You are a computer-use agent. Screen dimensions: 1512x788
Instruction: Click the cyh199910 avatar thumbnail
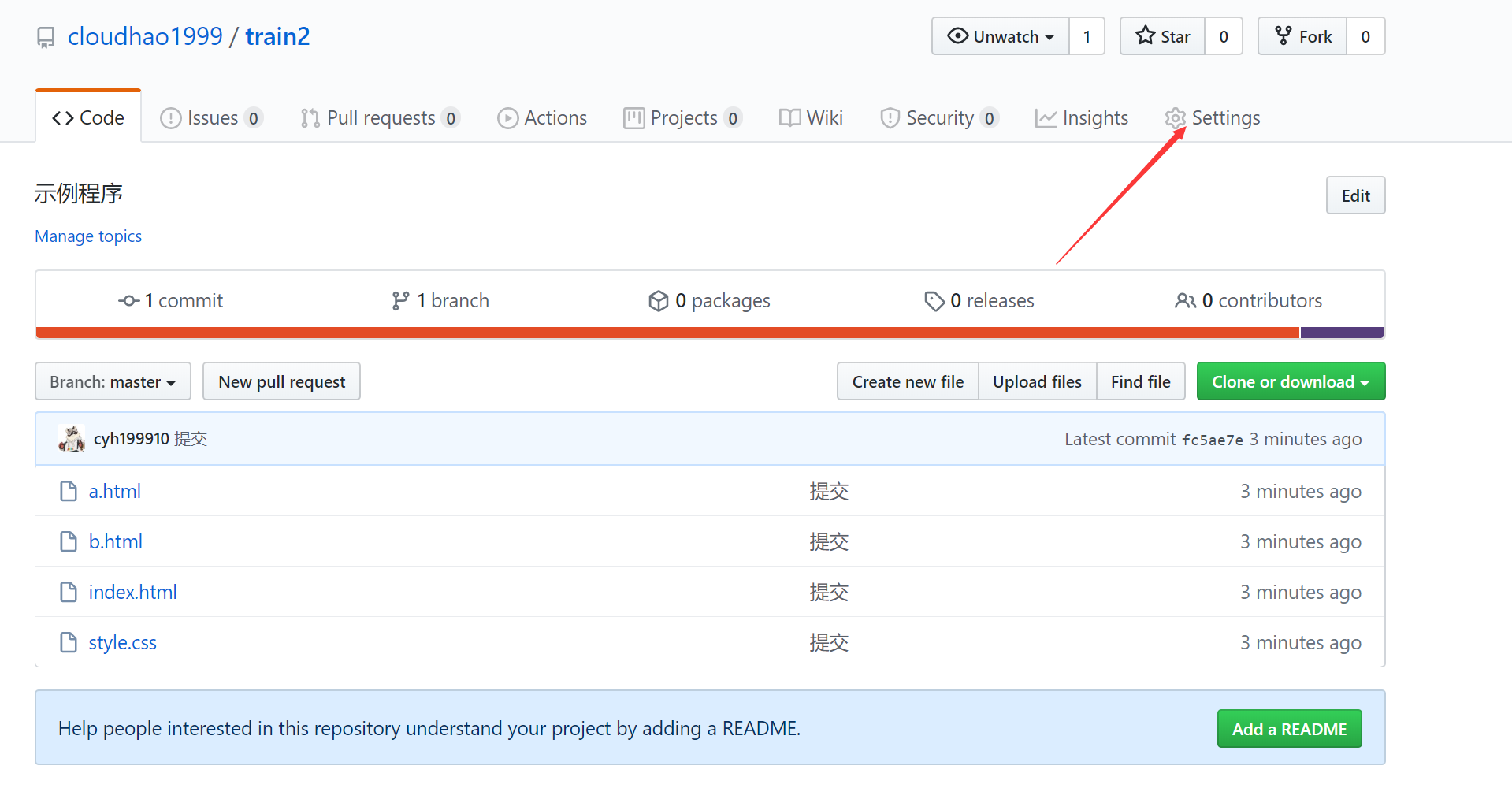click(x=72, y=438)
